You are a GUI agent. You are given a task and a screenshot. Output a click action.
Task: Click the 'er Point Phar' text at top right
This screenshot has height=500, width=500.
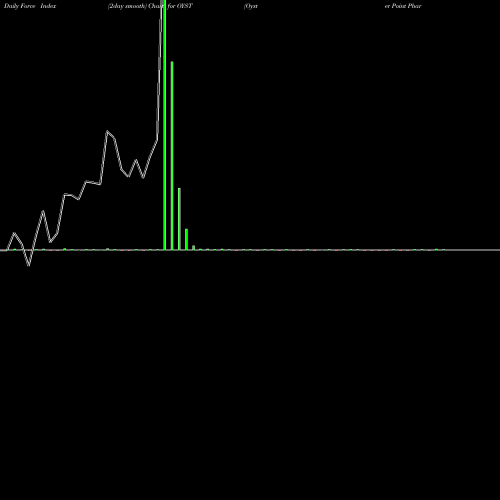[403, 6]
